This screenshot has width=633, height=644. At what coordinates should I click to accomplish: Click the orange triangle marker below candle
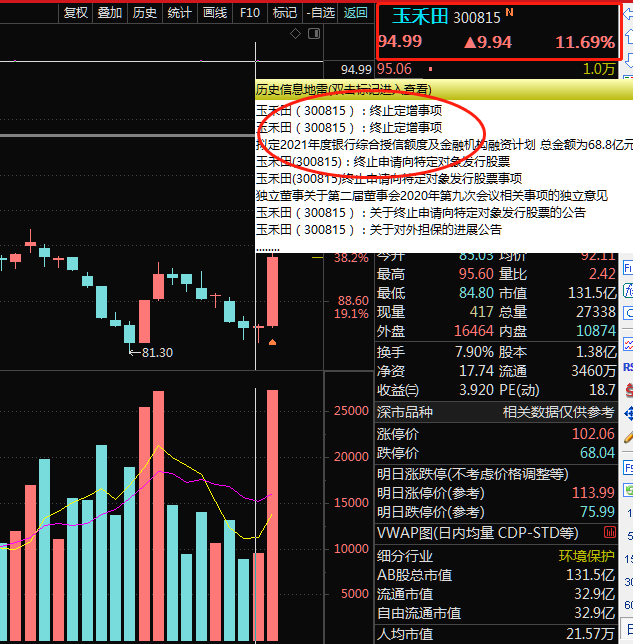(x=272, y=342)
